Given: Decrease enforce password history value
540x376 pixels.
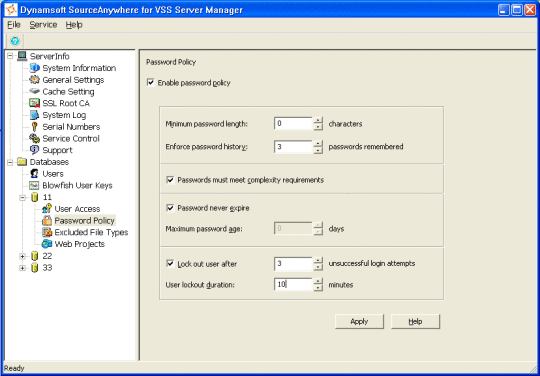Looking at the screenshot, I should point(318,150).
